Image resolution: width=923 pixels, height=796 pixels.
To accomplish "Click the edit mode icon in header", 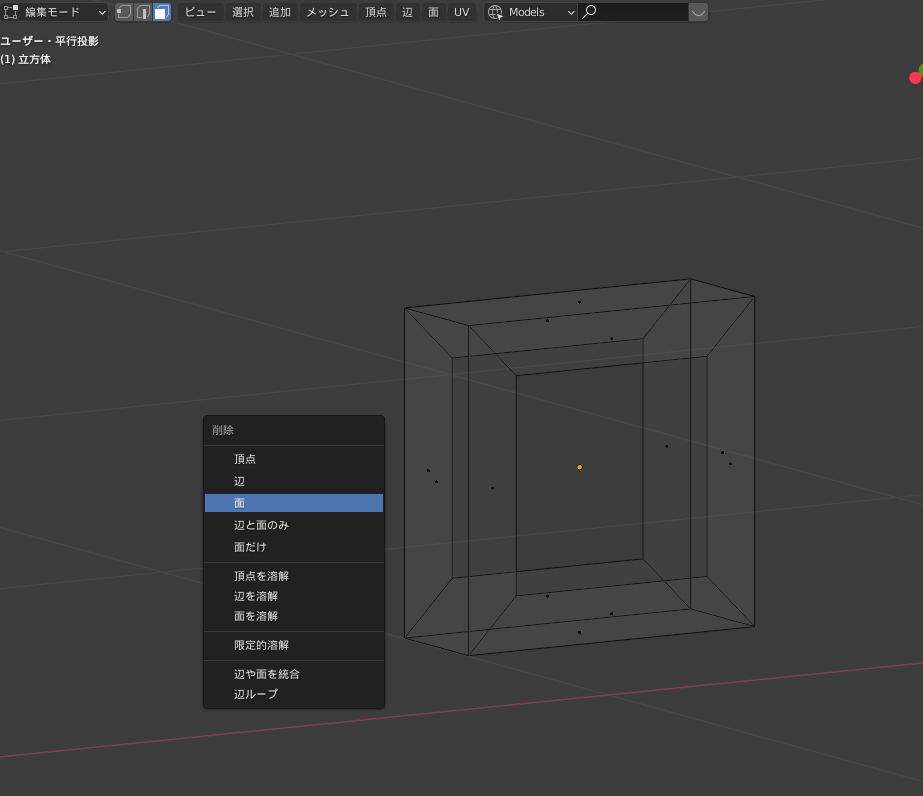I will (11, 12).
